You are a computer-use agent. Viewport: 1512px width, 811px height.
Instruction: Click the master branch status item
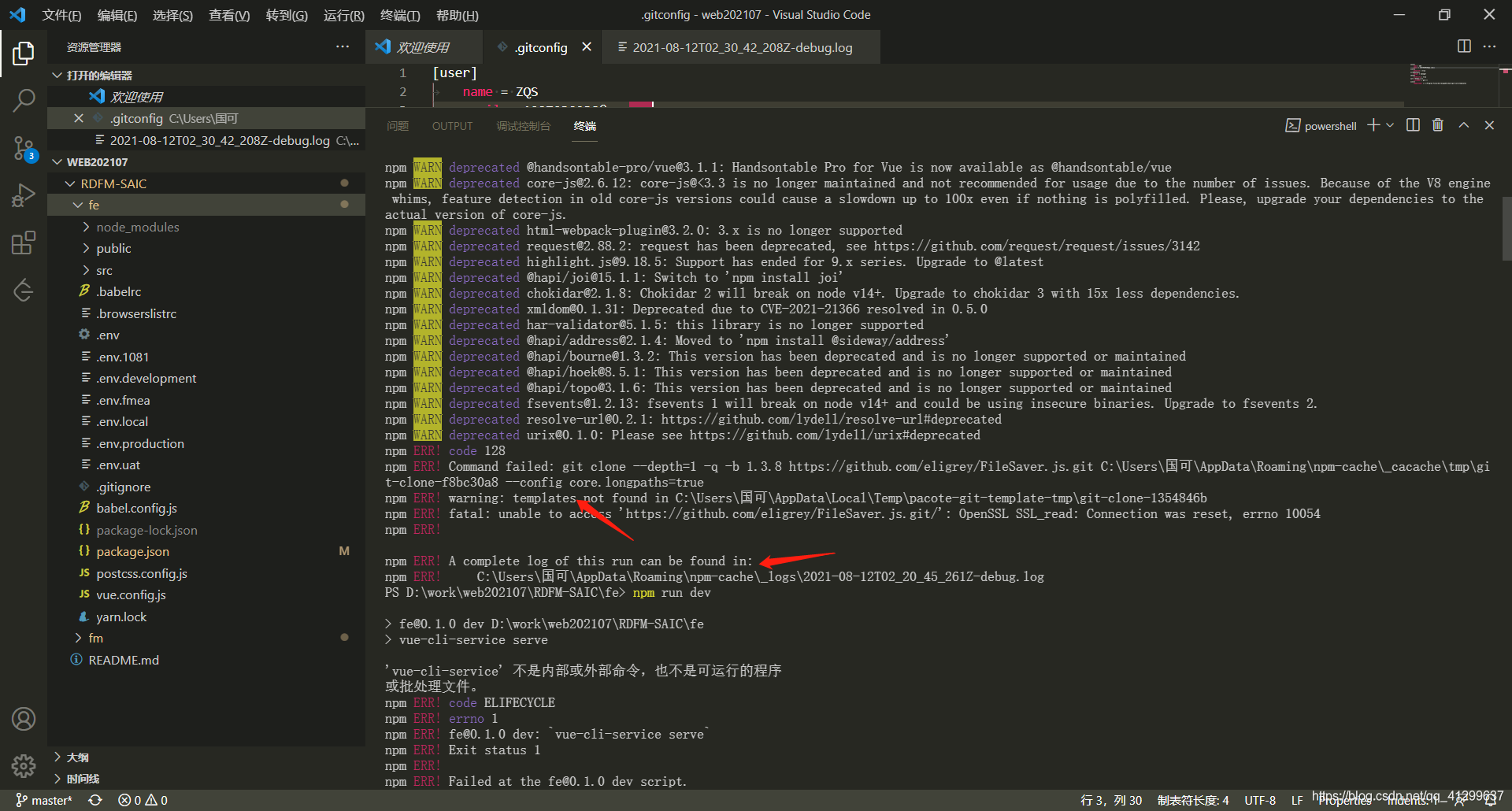pos(44,800)
